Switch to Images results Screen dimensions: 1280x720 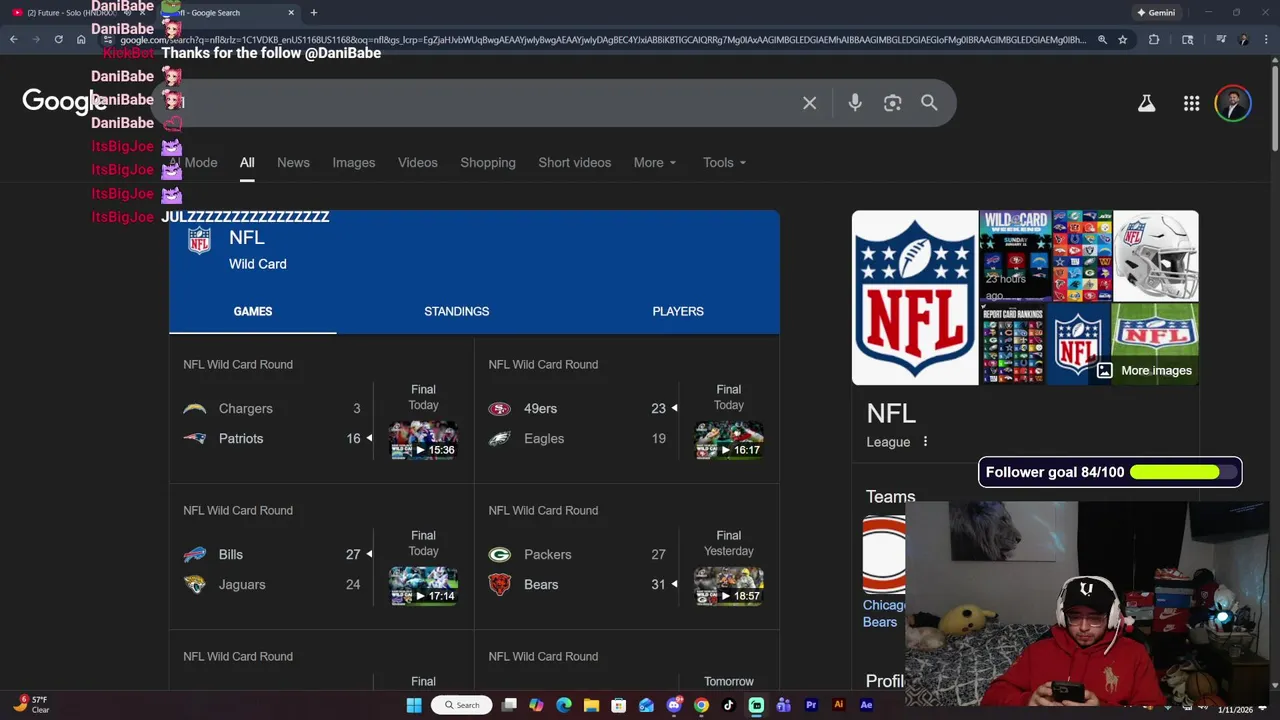coord(354,163)
